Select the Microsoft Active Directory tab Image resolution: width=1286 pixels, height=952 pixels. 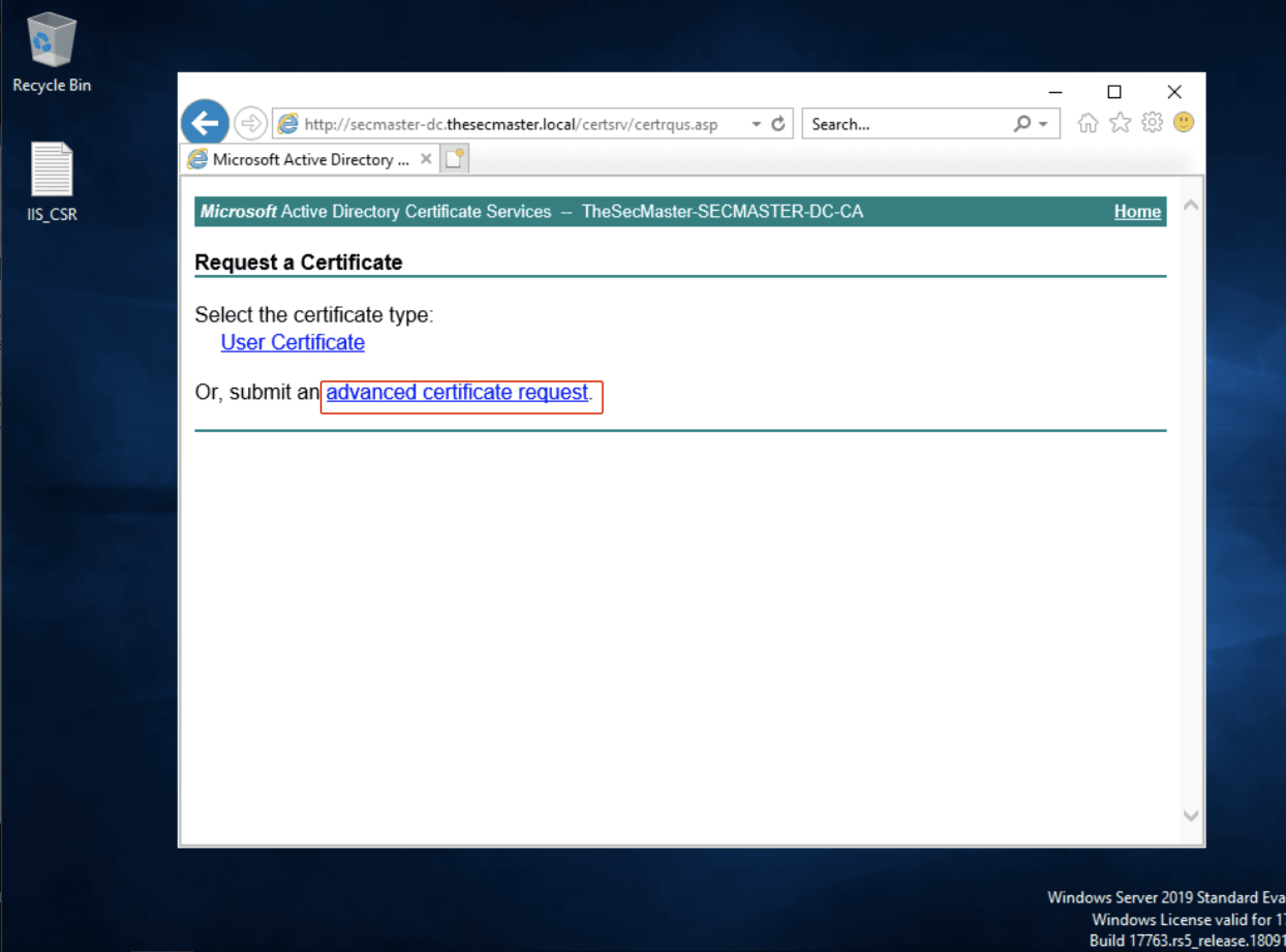click(x=311, y=159)
